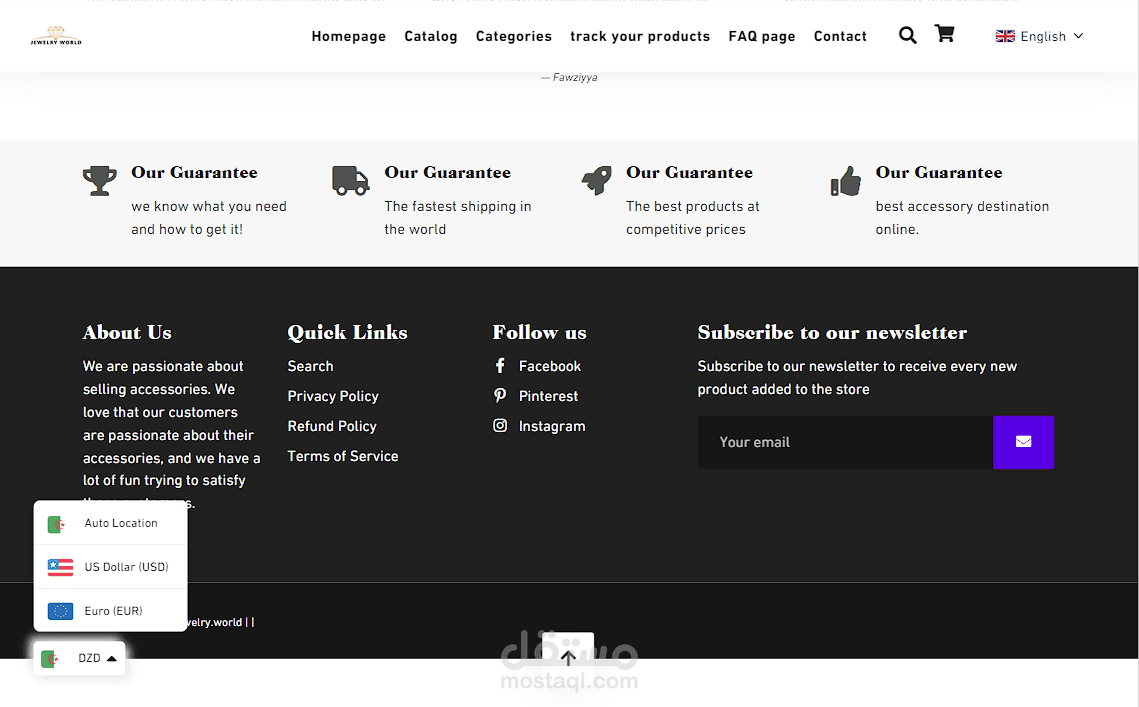
Task: Open the Privacy Policy link
Action: 333,396
